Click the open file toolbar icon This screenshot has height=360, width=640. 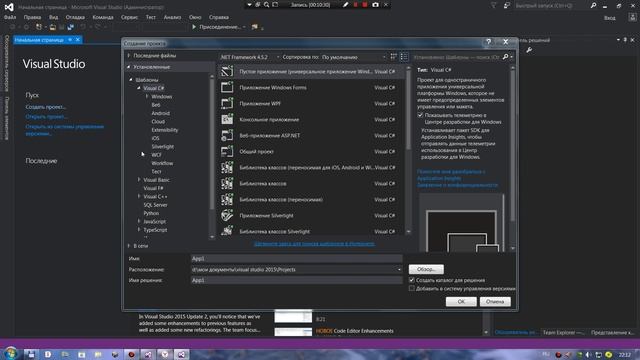(53, 27)
